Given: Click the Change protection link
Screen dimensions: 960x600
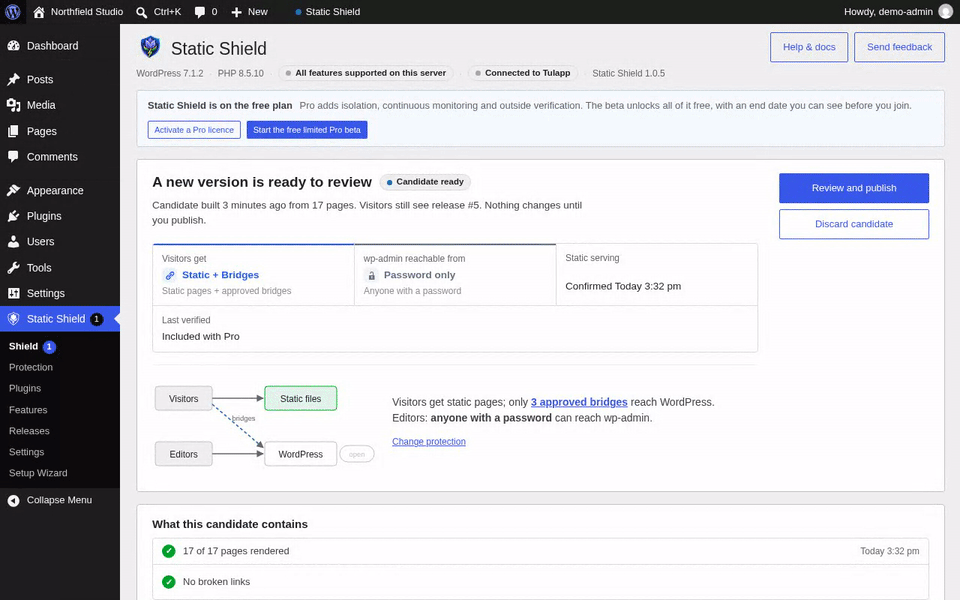Looking at the screenshot, I should click(x=429, y=441).
